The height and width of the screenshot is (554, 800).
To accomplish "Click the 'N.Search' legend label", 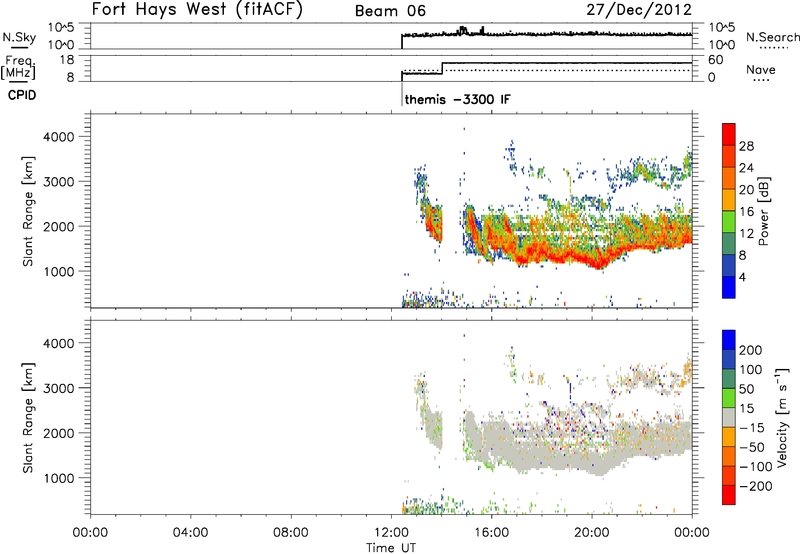I will click(773, 37).
